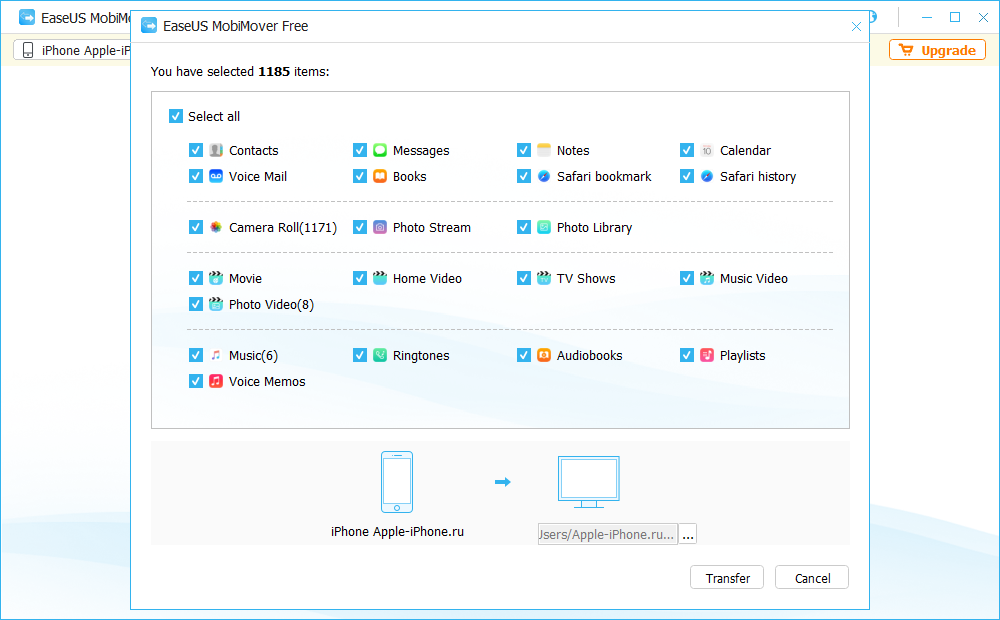Click the "iPhone Apple-iPhone.ru" device label

(397, 531)
